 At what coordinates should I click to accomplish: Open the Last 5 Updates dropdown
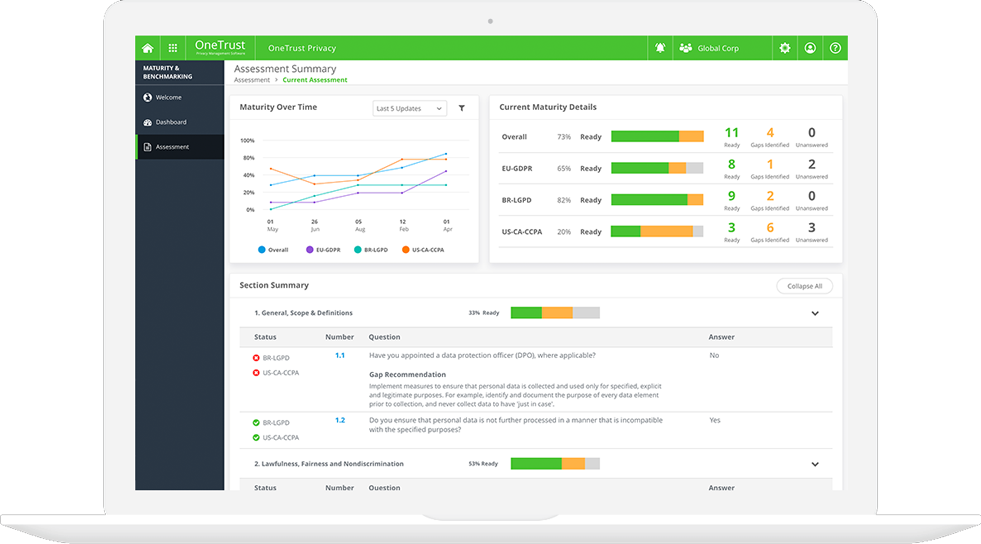pos(410,108)
